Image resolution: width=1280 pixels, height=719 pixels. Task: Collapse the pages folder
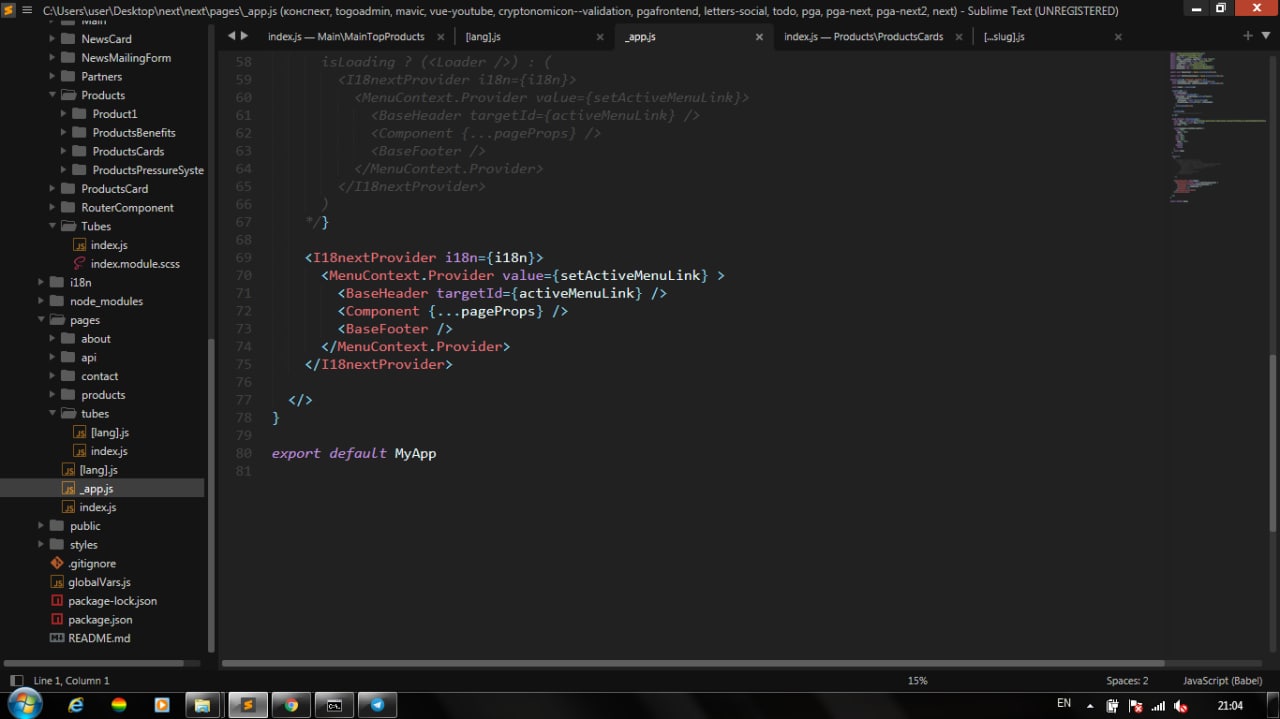42,320
